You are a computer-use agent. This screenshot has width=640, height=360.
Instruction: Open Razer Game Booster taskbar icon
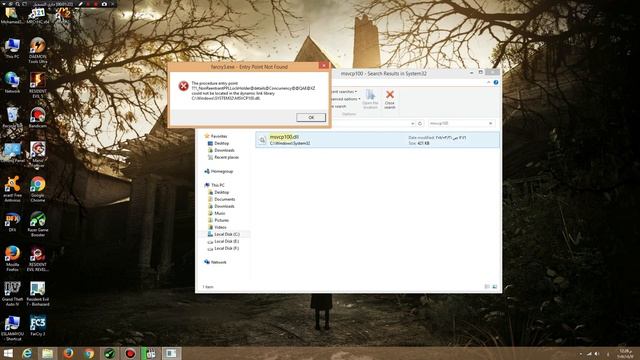pyautogui.click(x=109, y=353)
